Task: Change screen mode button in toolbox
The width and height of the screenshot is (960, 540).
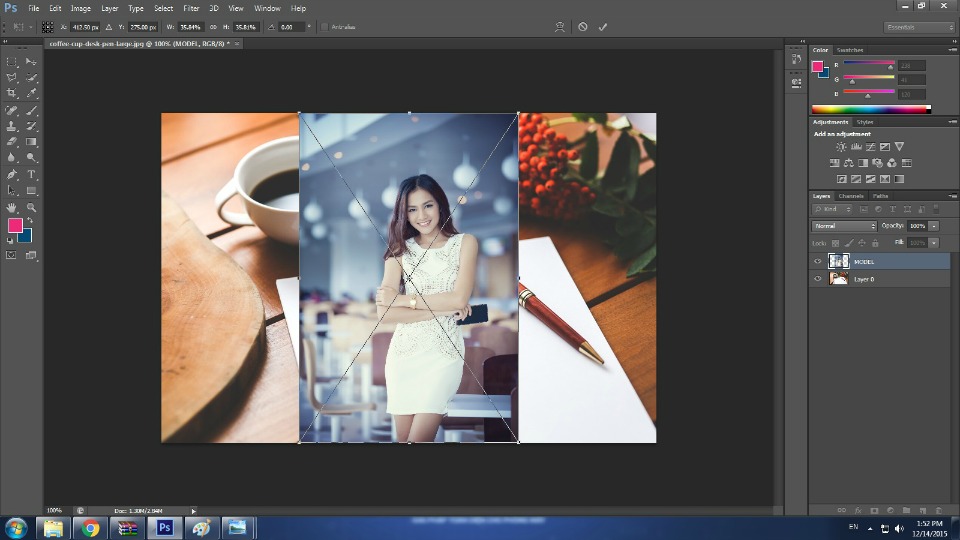Action: pyautogui.click(x=31, y=255)
